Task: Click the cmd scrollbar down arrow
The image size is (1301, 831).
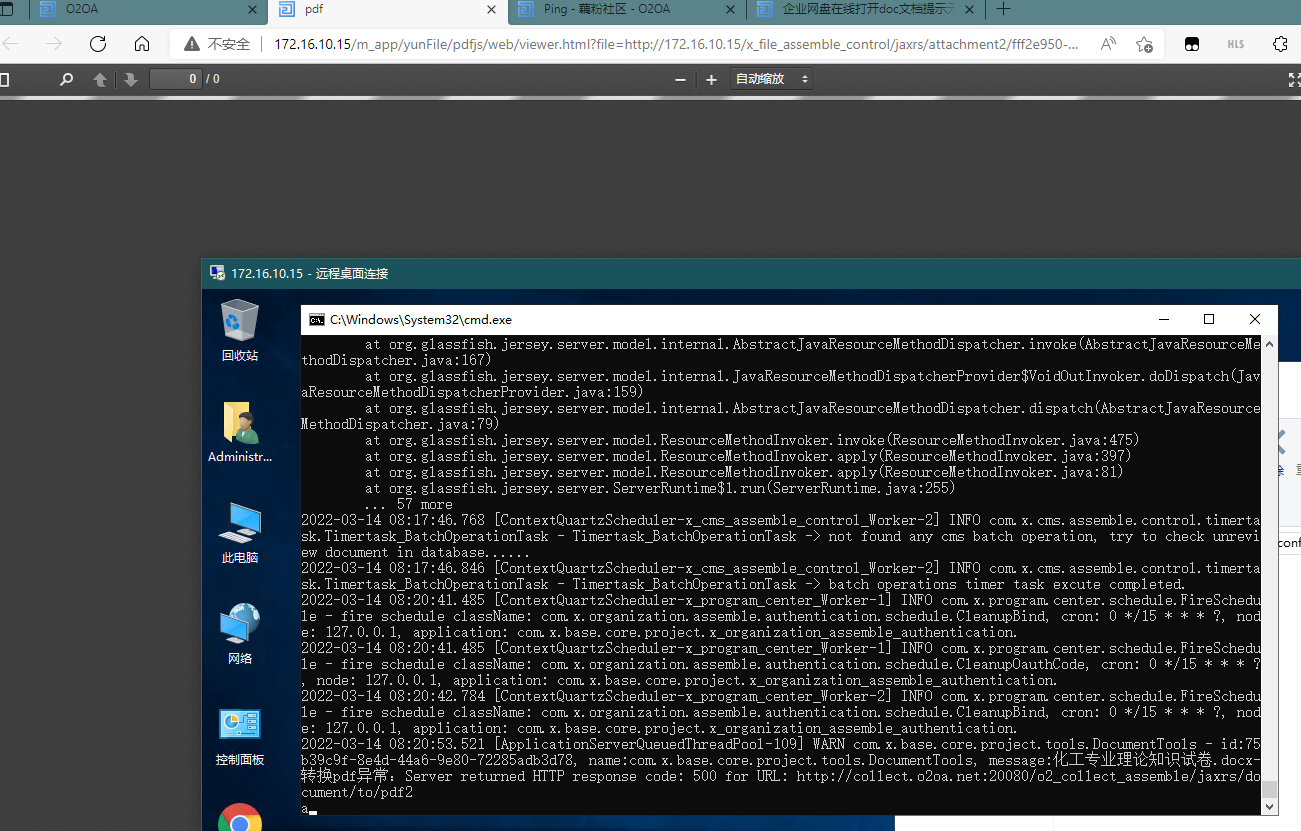Action: pyautogui.click(x=1269, y=807)
